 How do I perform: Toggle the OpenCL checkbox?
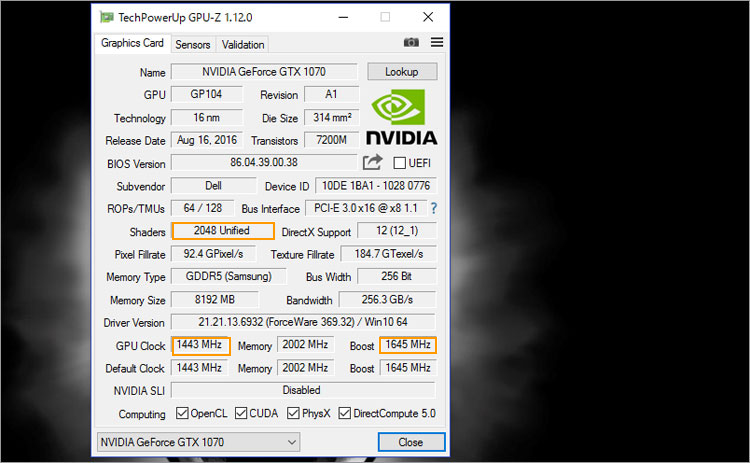(x=182, y=413)
